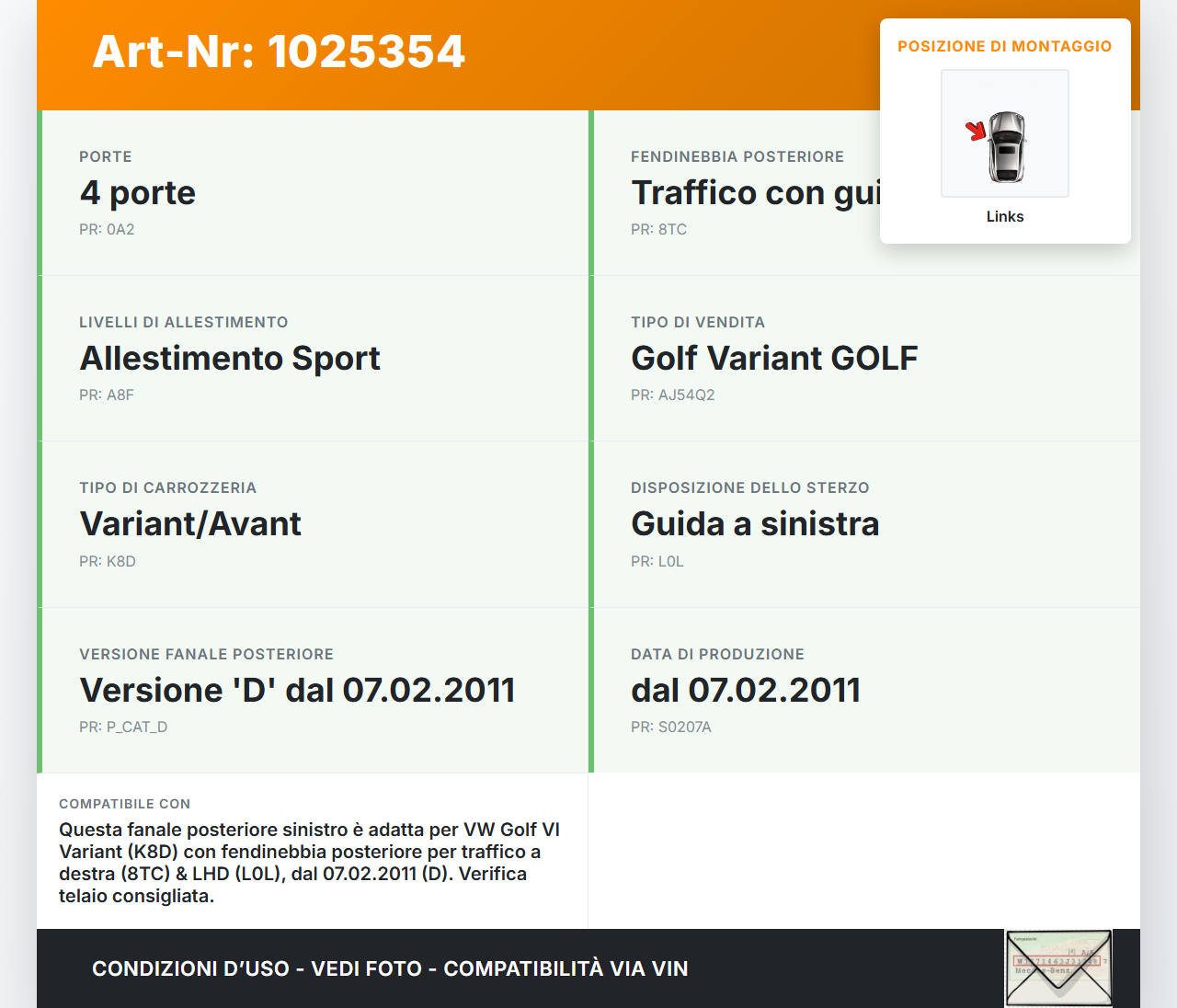Screen dimensions: 1177x1008
Task: Open the LIVELLI DI ALLESTIMENTO section
Action: coord(184,322)
